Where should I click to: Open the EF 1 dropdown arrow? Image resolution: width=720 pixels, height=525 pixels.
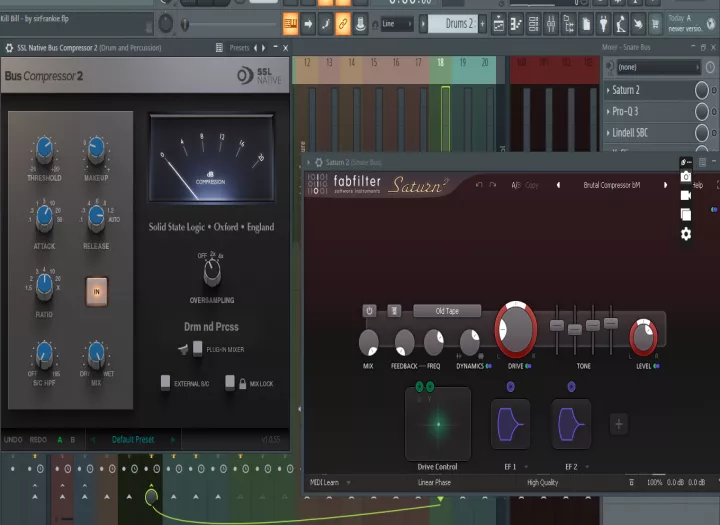(526, 467)
